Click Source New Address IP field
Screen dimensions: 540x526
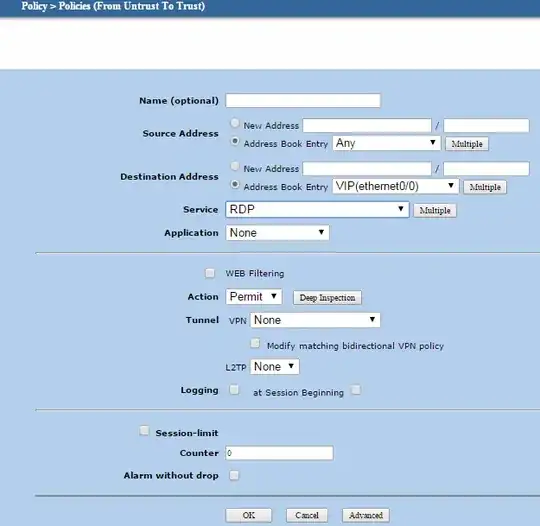[x=367, y=125]
